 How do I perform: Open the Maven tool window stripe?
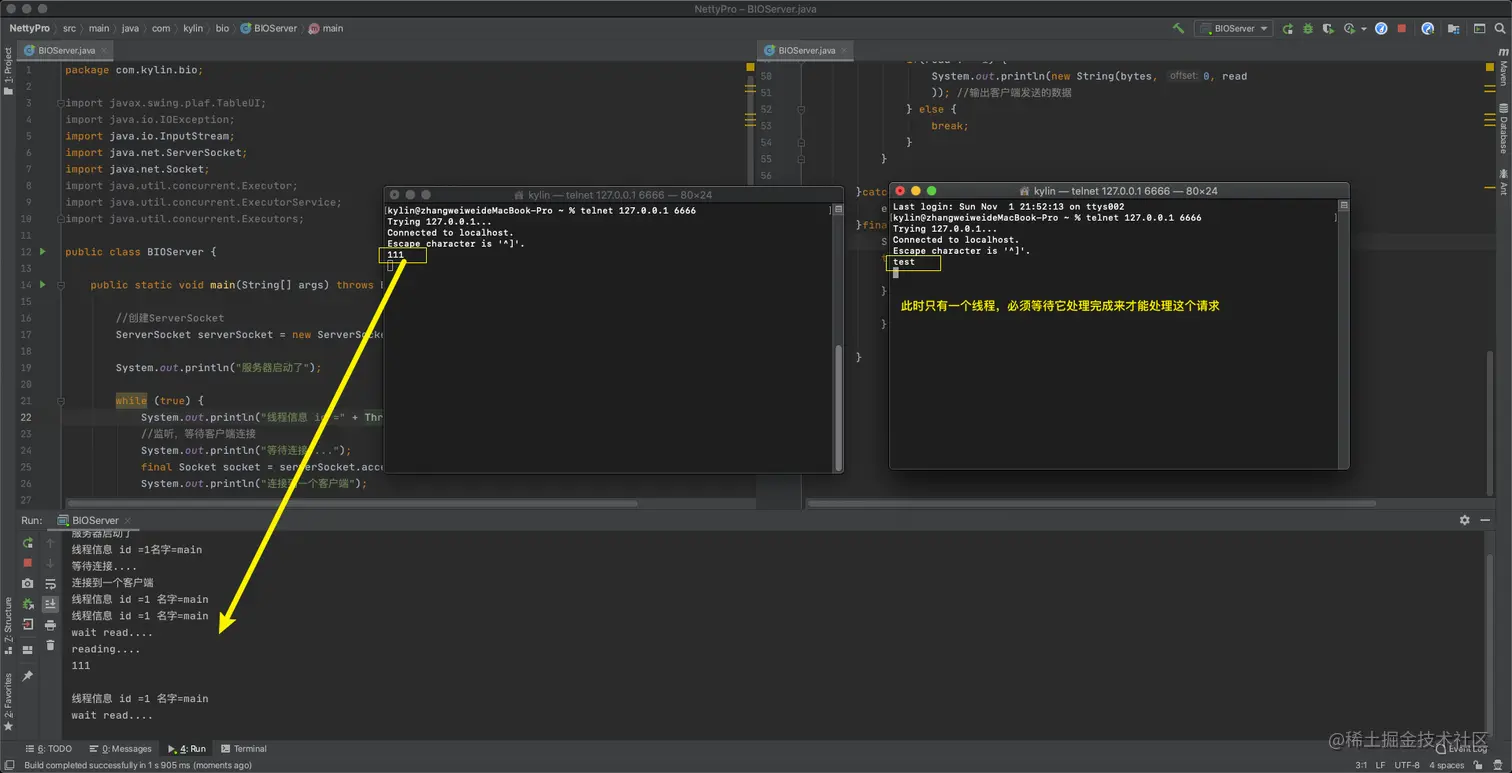click(1502, 66)
